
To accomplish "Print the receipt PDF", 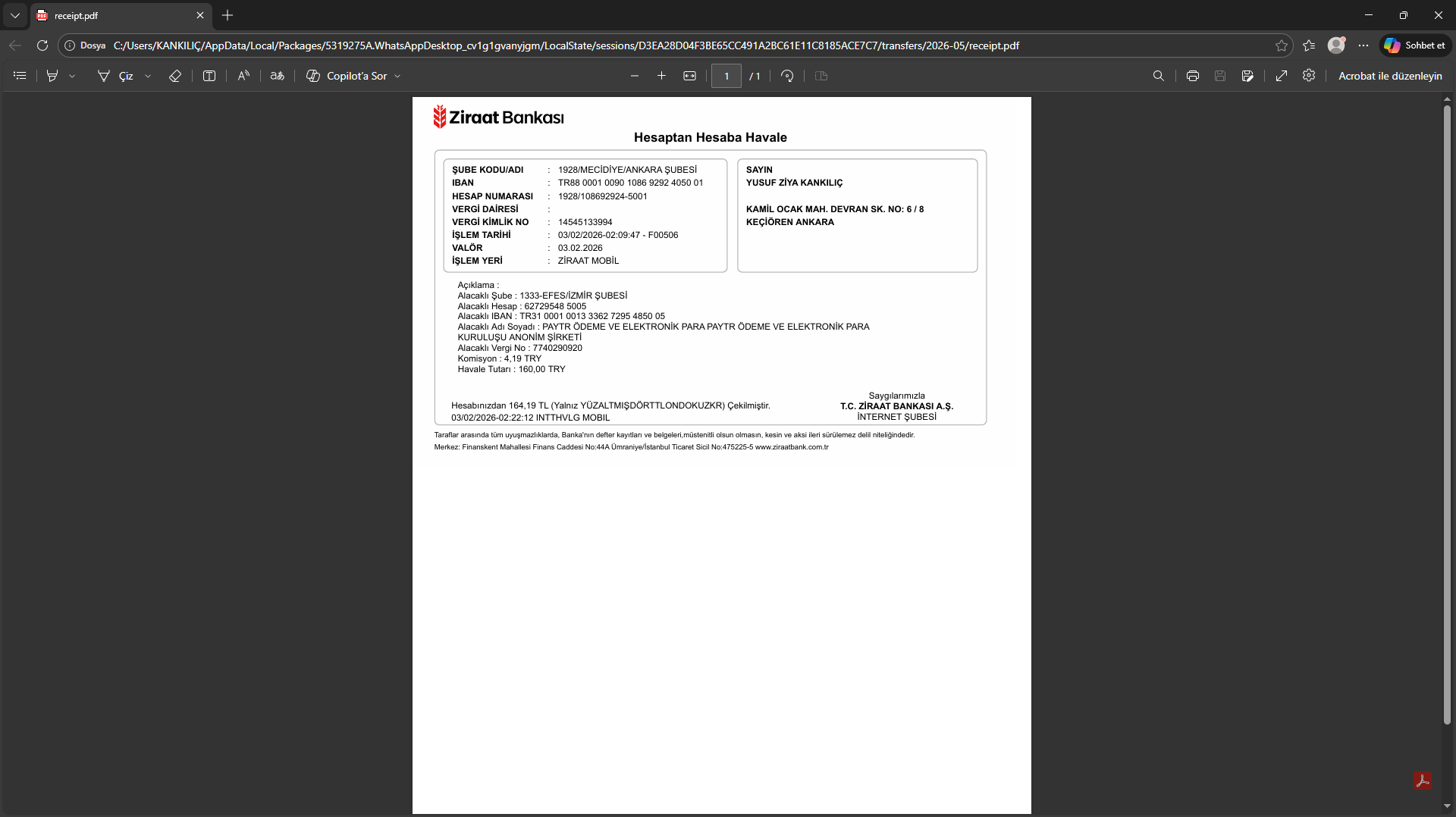I will pyautogui.click(x=1193, y=76).
